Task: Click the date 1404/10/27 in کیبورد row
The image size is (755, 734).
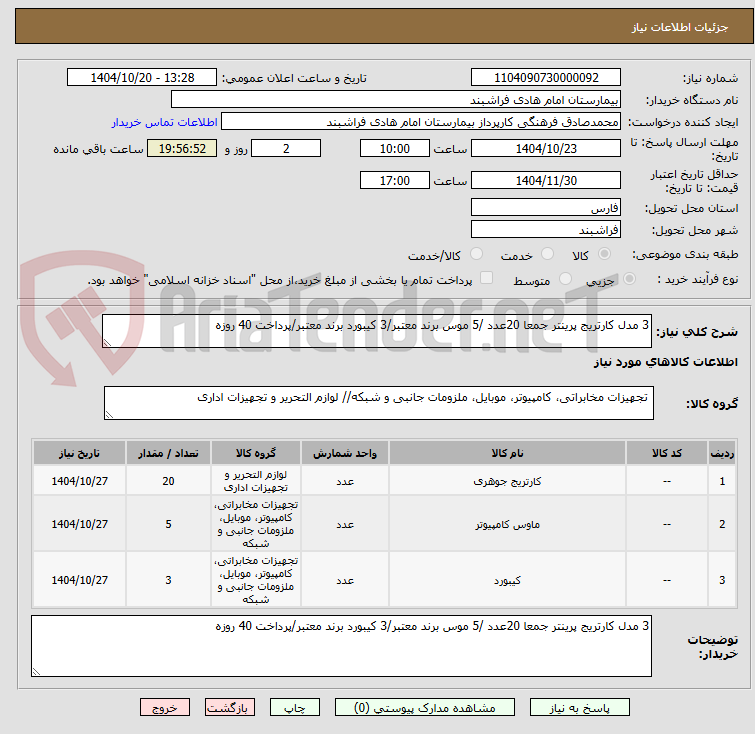Action: point(79,580)
